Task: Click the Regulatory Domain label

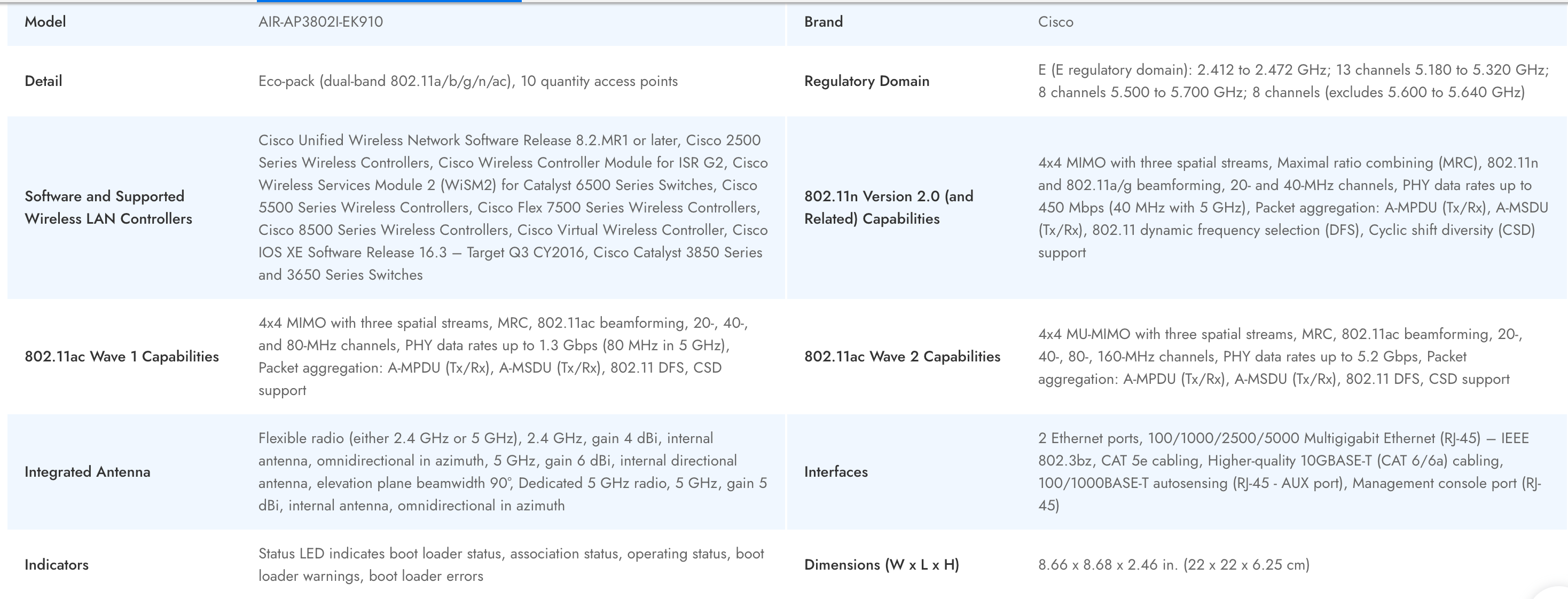Action: tap(866, 81)
